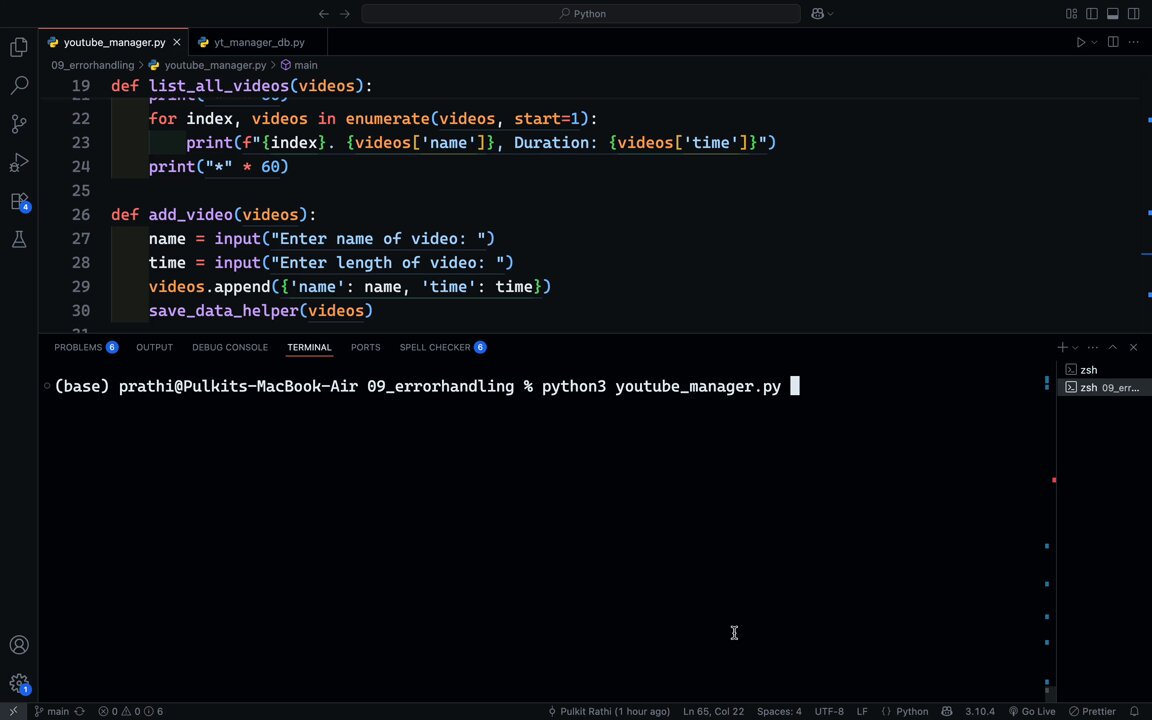Go back with the left arrow
Screen dimensions: 1152x720
[x=323, y=14]
